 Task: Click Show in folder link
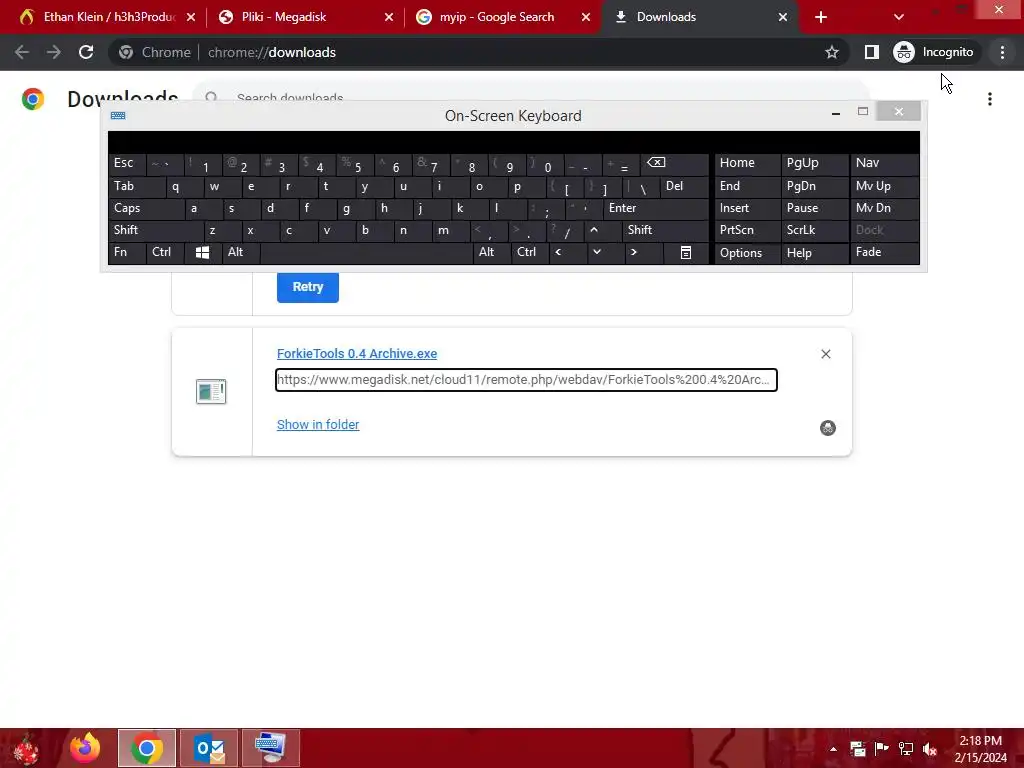(318, 424)
